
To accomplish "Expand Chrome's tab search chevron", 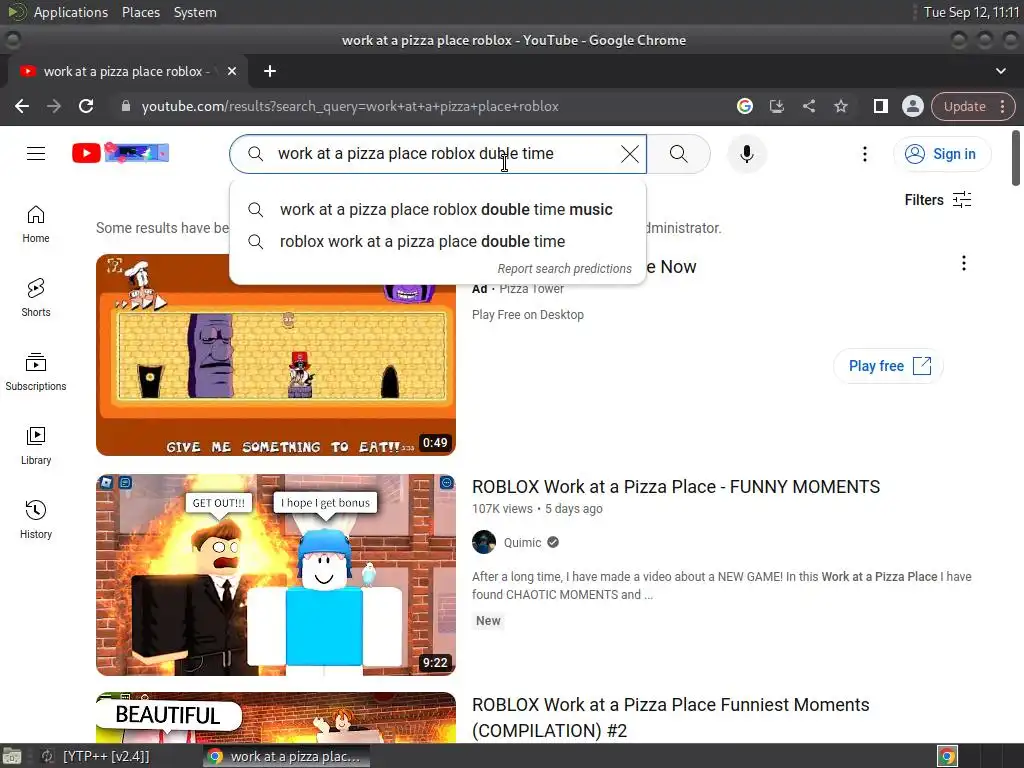I will 1000,71.
